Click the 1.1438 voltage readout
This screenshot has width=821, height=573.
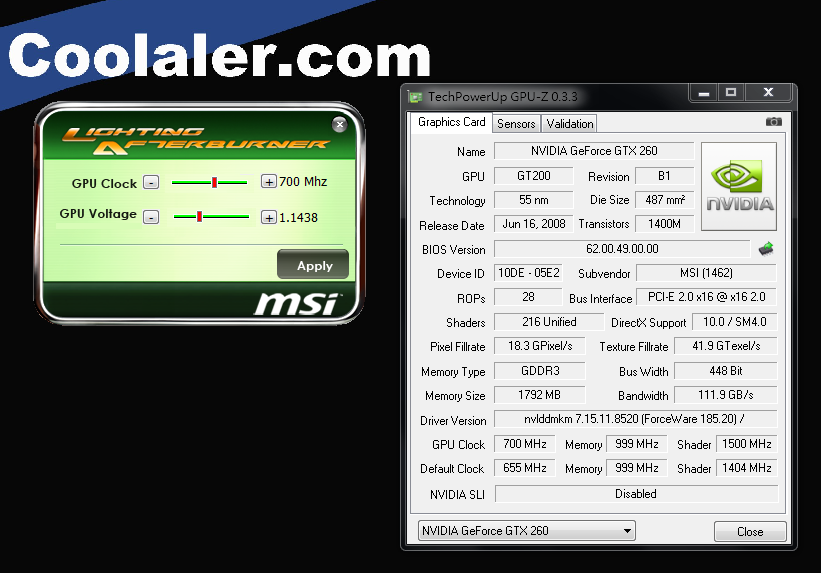298,217
